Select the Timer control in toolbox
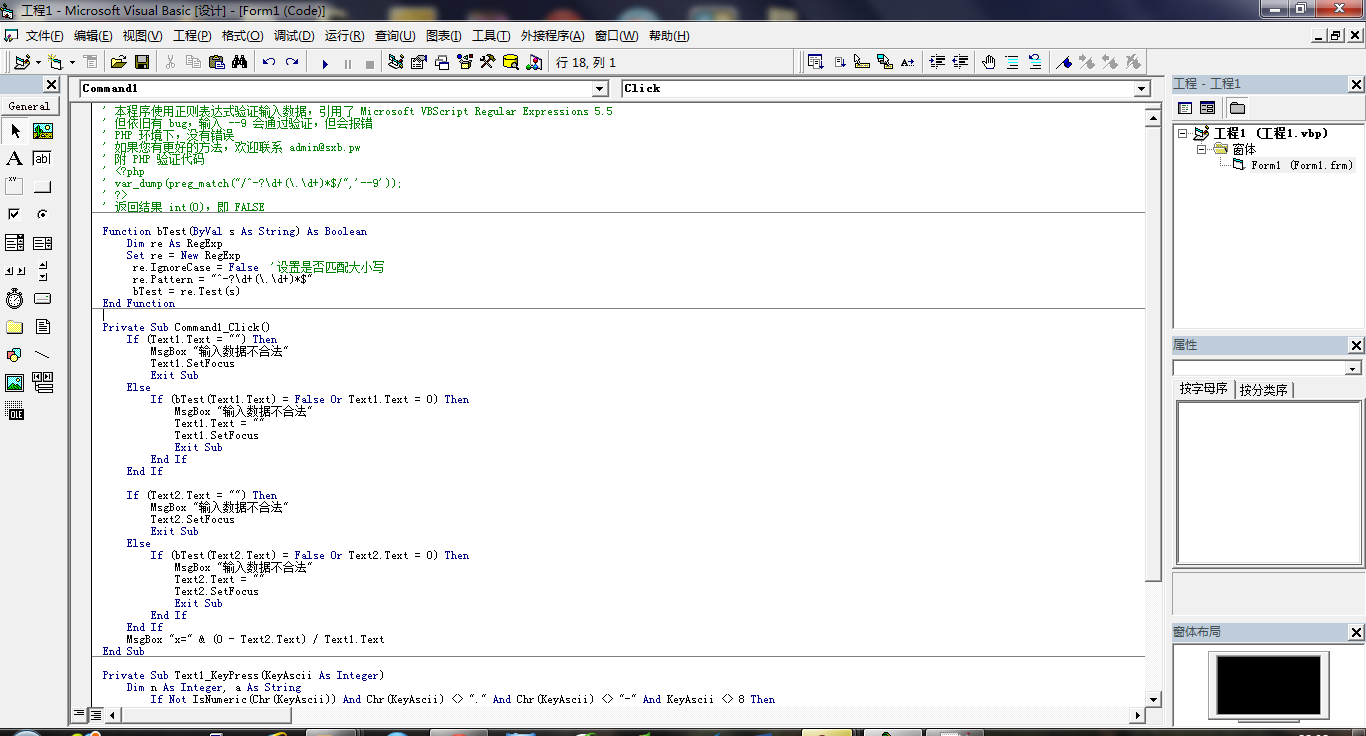1366x736 pixels. point(14,298)
